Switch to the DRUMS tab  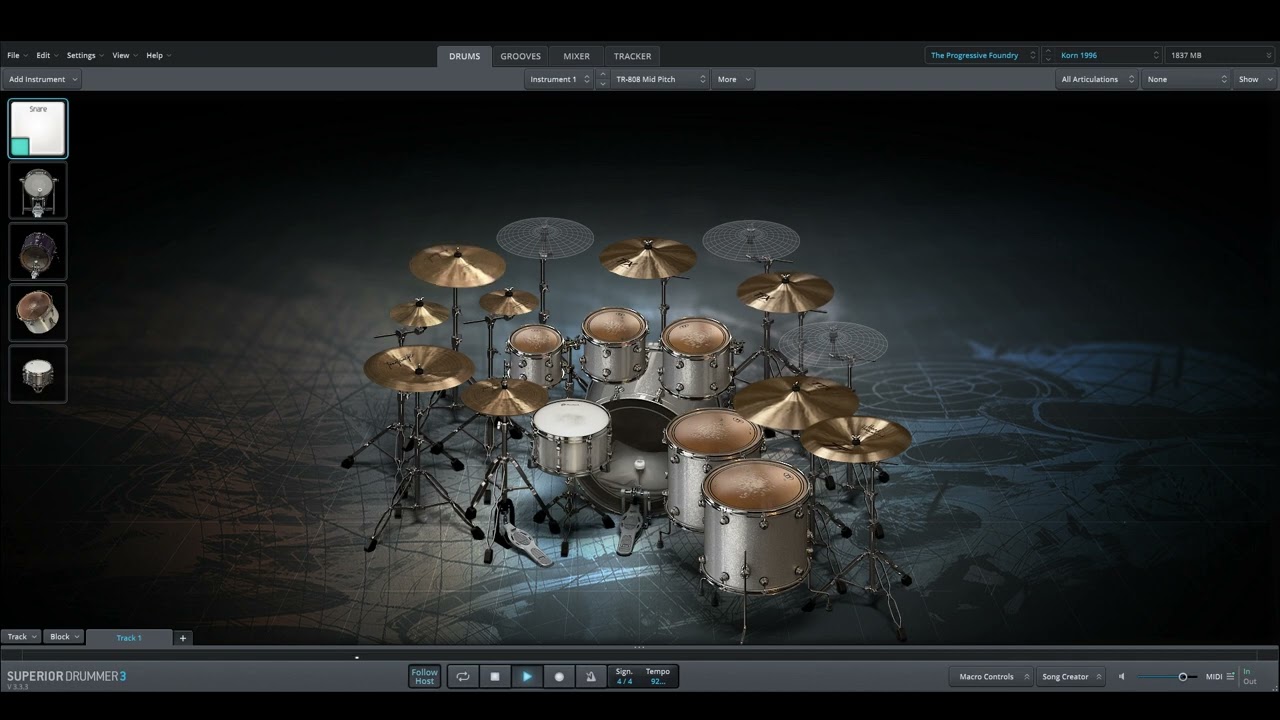click(464, 56)
